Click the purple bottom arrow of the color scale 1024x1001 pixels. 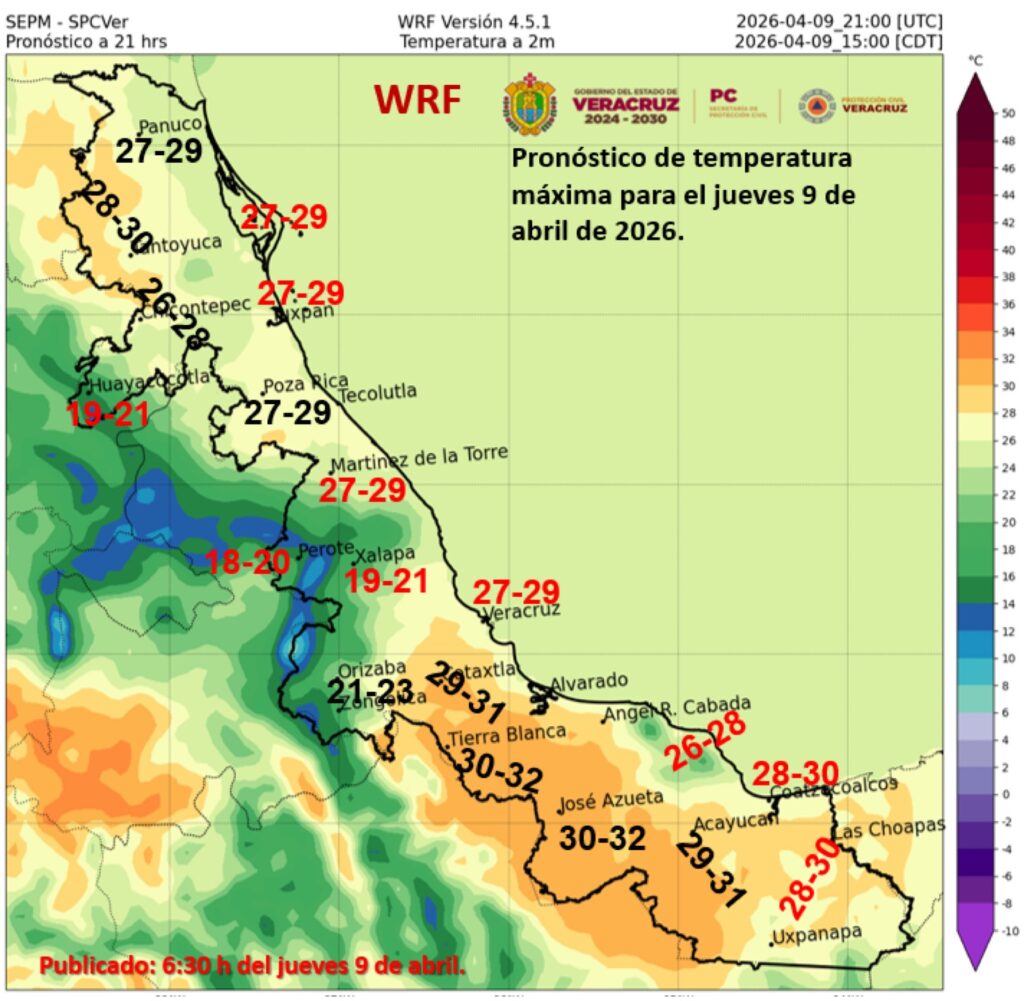click(x=976, y=948)
